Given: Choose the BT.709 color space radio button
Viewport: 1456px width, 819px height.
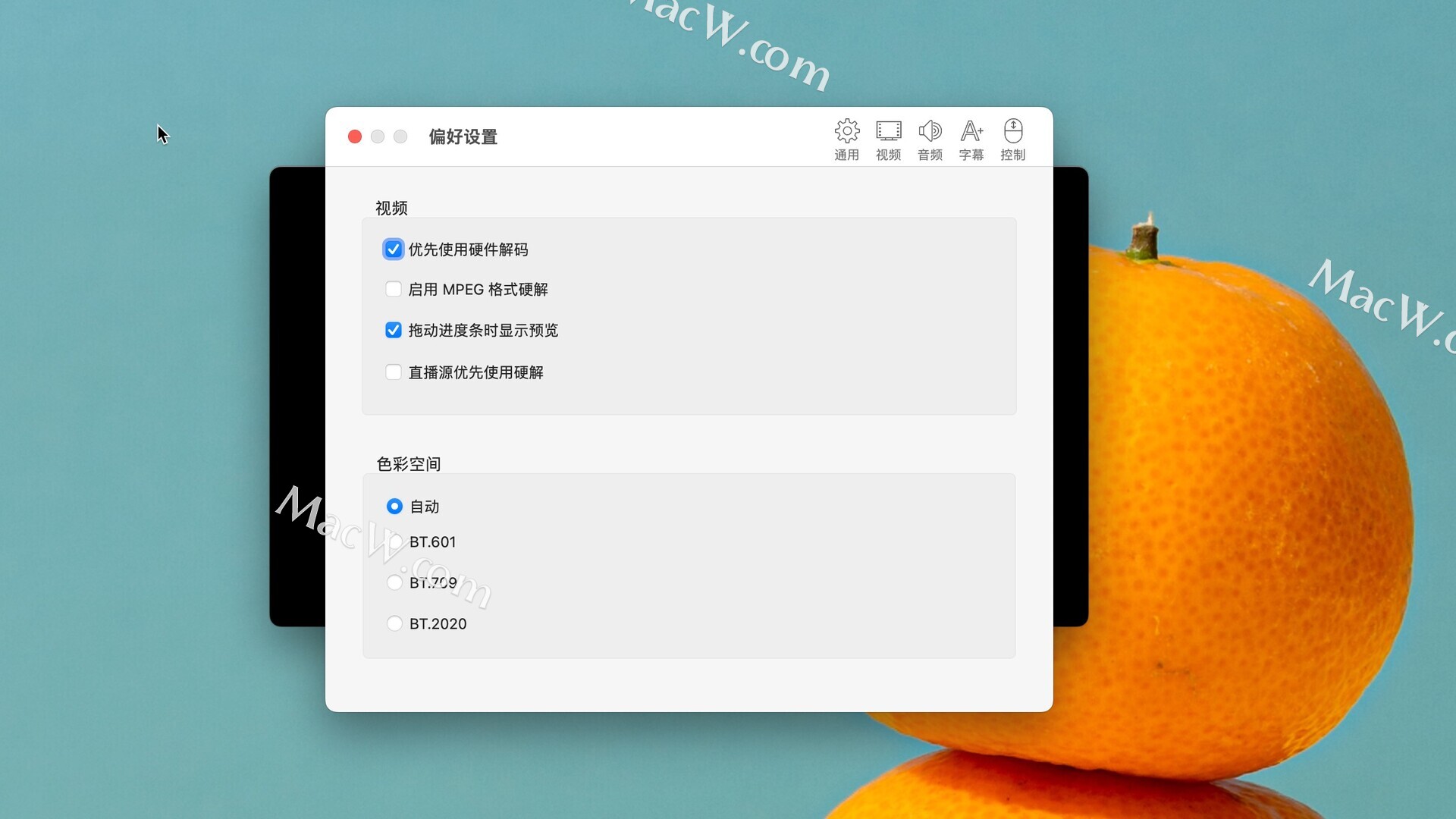Looking at the screenshot, I should pyautogui.click(x=394, y=582).
